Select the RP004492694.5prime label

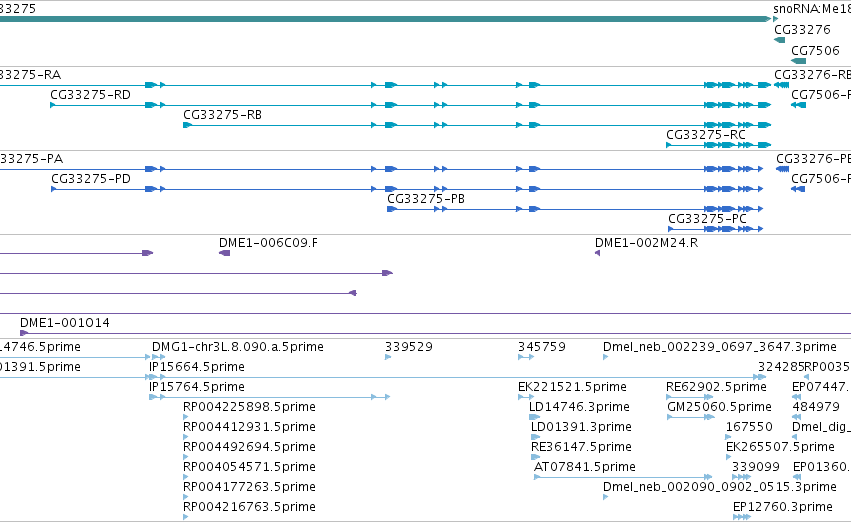(x=250, y=447)
